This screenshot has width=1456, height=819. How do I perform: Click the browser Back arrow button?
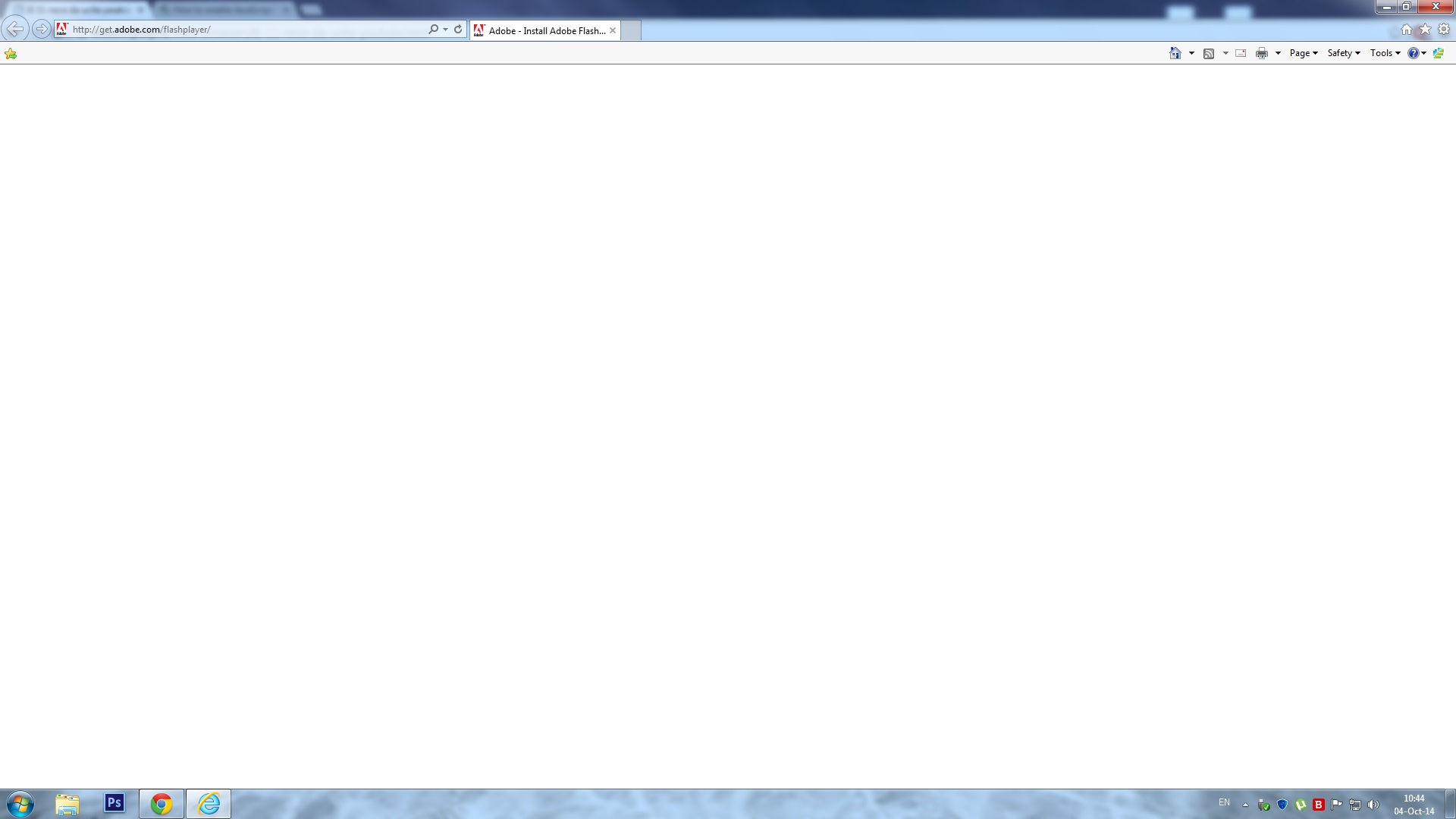14,29
